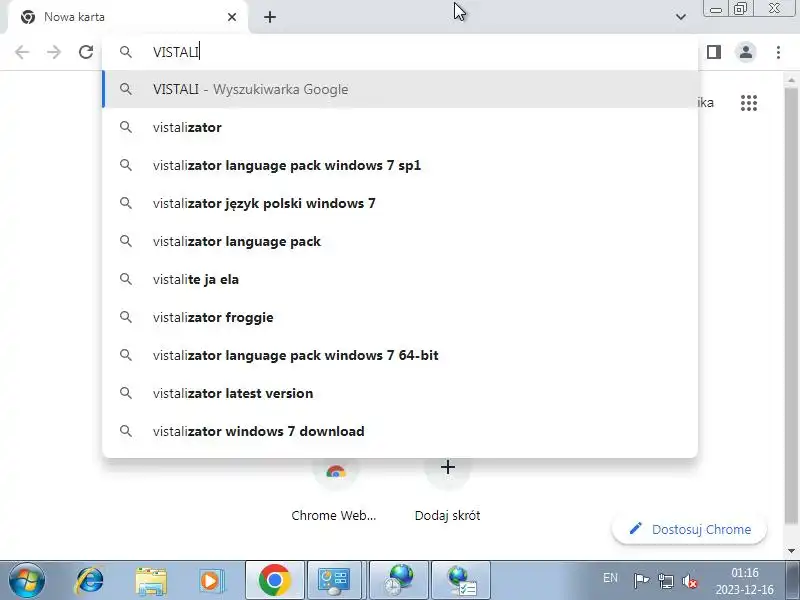Click the muted volume tray icon
Image resolution: width=800 pixels, height=600 pixels.
pos(690,581)
